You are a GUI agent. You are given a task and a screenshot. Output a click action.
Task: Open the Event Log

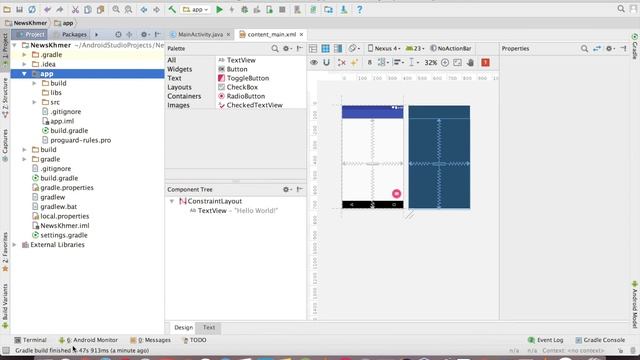pyautogui.click(x=546, y=340)
